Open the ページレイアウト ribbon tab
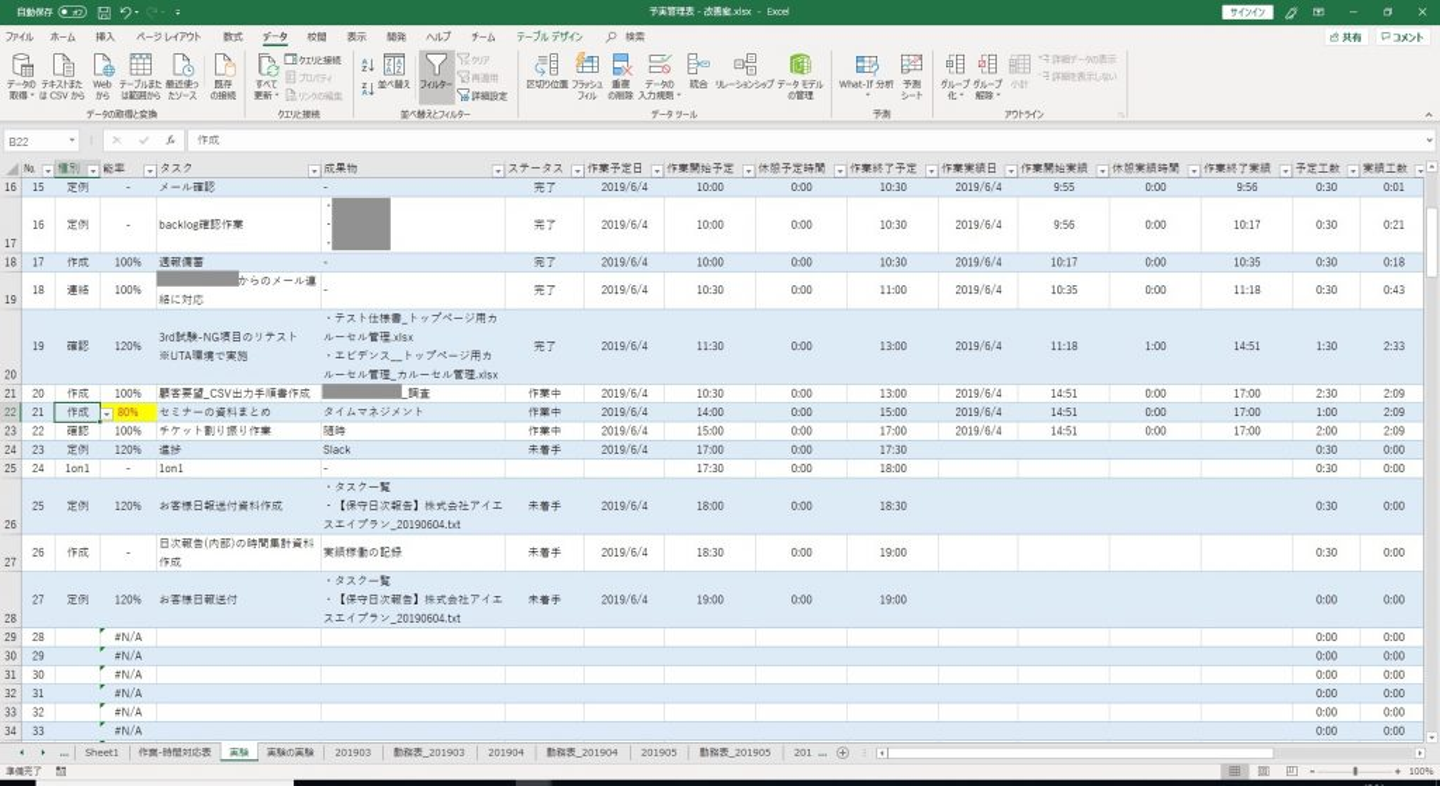The image size is (1440, 786). 168,37
